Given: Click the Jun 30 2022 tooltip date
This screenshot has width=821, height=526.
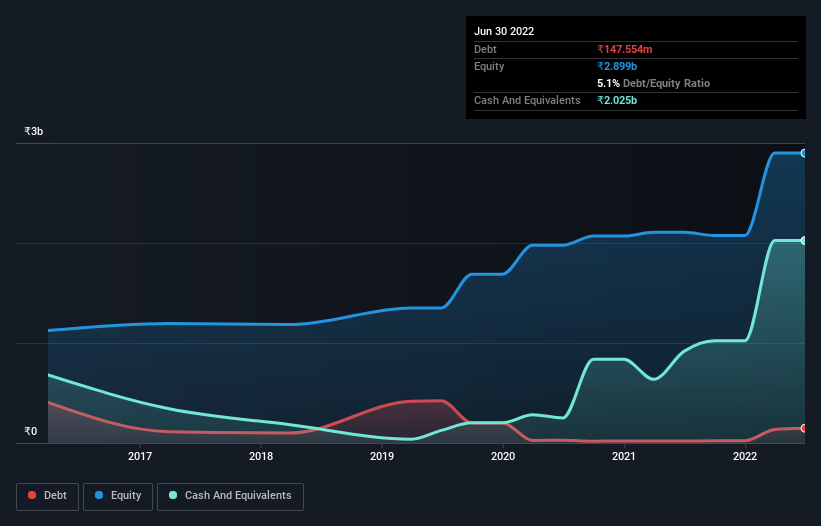Looking at the screenshot, I should point(504,31).
